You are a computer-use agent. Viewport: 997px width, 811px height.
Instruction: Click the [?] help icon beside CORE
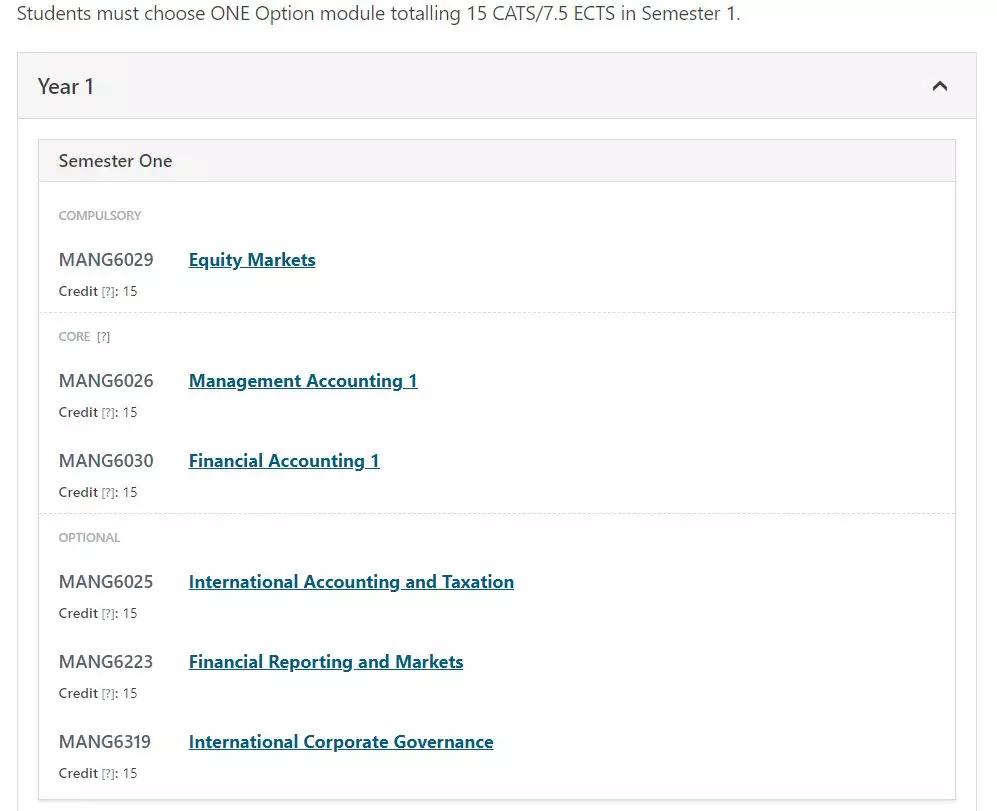(103, 337)
